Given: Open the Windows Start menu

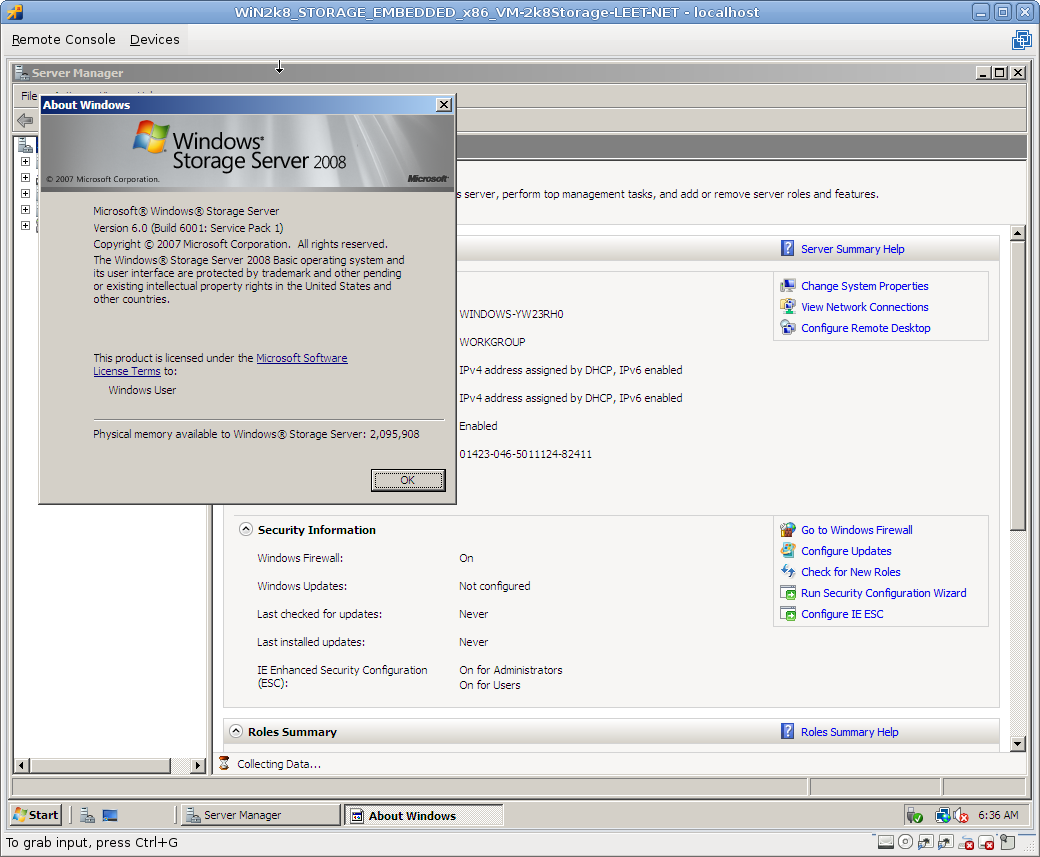Looking at the screenshot, I should pos(35,815).
